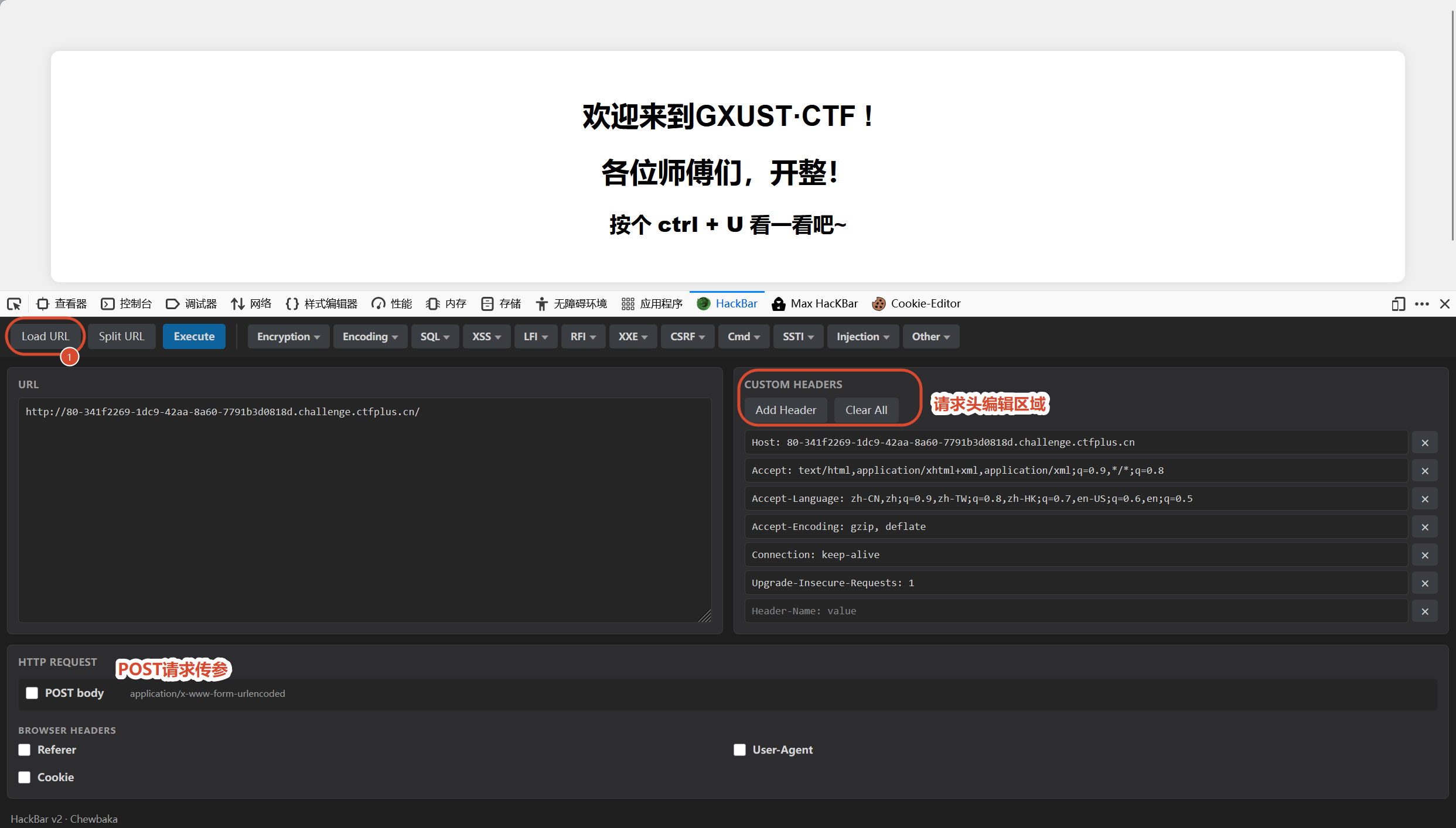Viewport: 1456px width, 828px height.
Task: Open the XSS dropdown menu
Action: pyautogui.click(x=486, y=337)
